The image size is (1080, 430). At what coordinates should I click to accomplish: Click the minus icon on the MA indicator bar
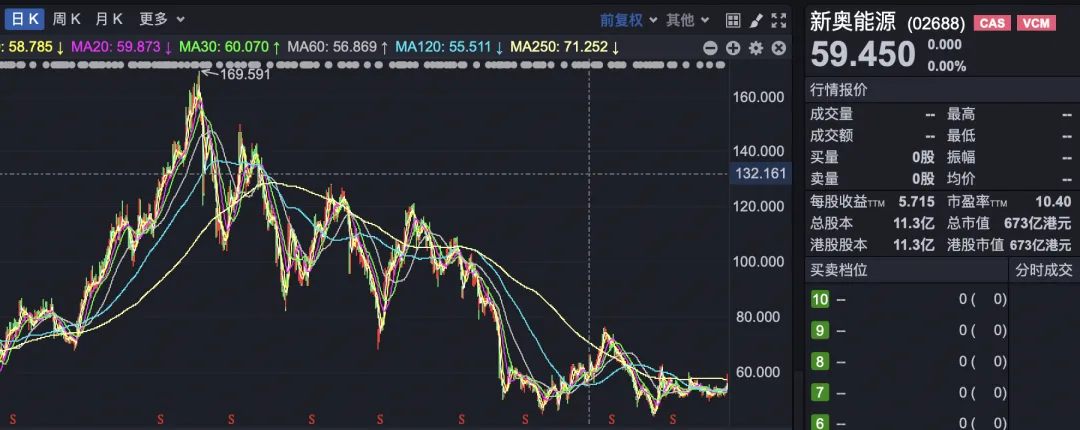711,48
